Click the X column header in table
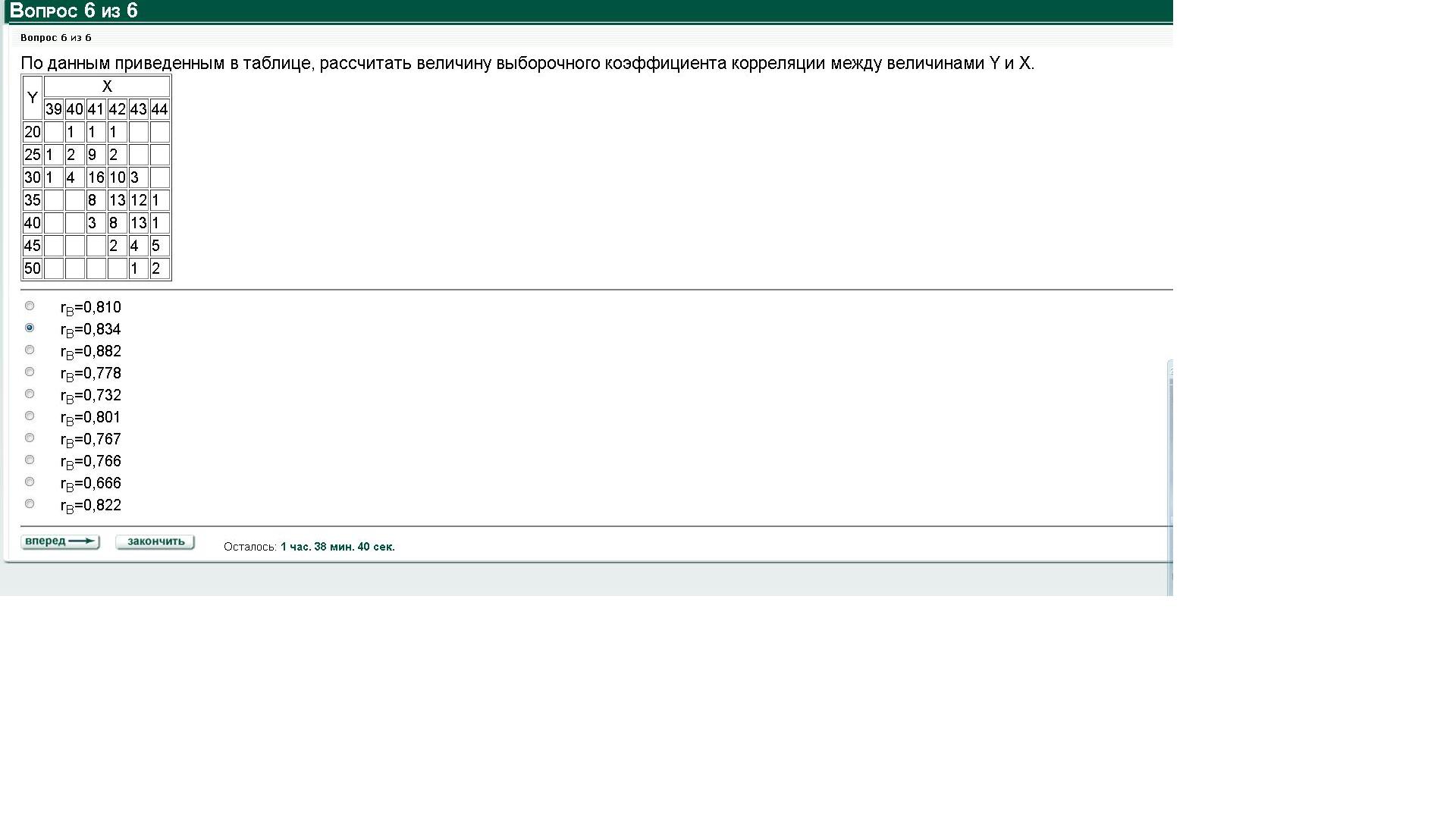Image resolution: width=1456 pixels, height=819 pixels. [x=107, y=86]
